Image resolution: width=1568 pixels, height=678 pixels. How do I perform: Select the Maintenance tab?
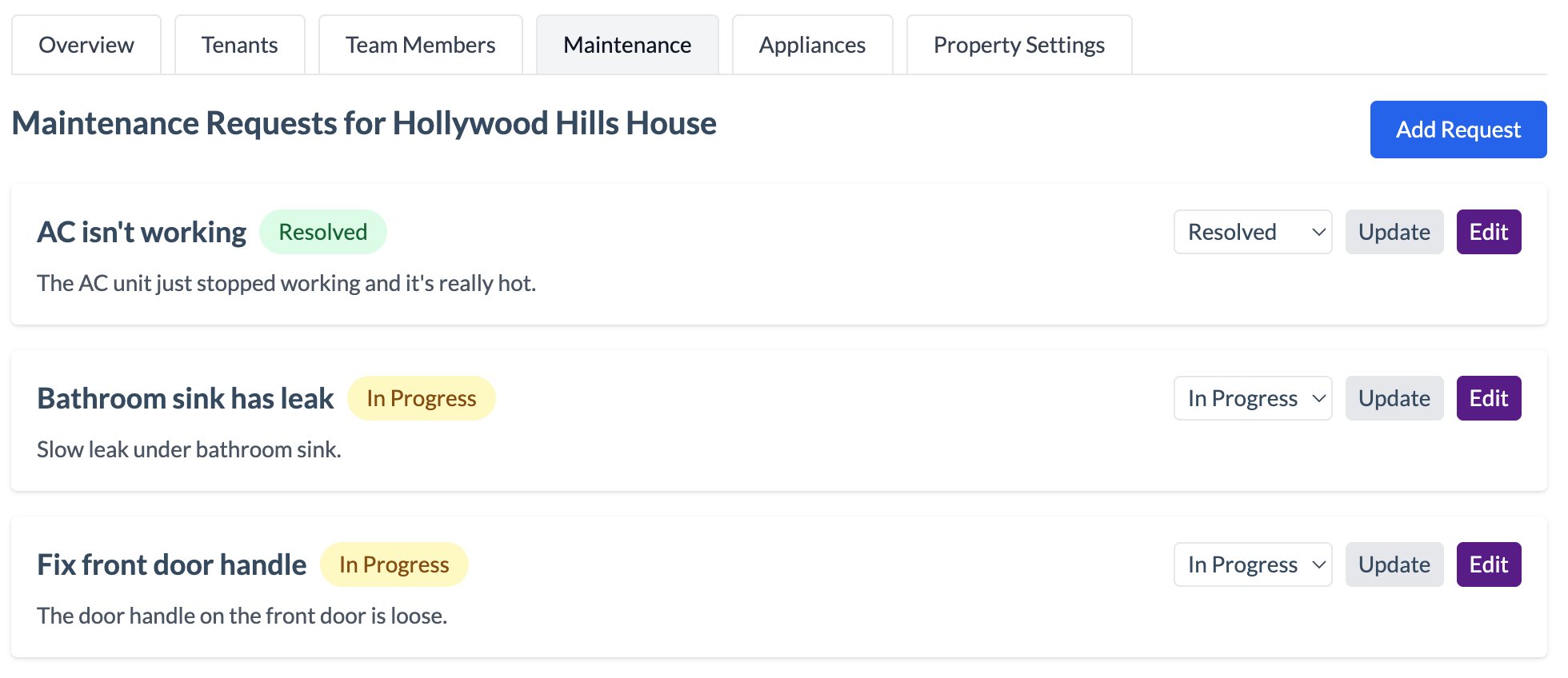626,45
